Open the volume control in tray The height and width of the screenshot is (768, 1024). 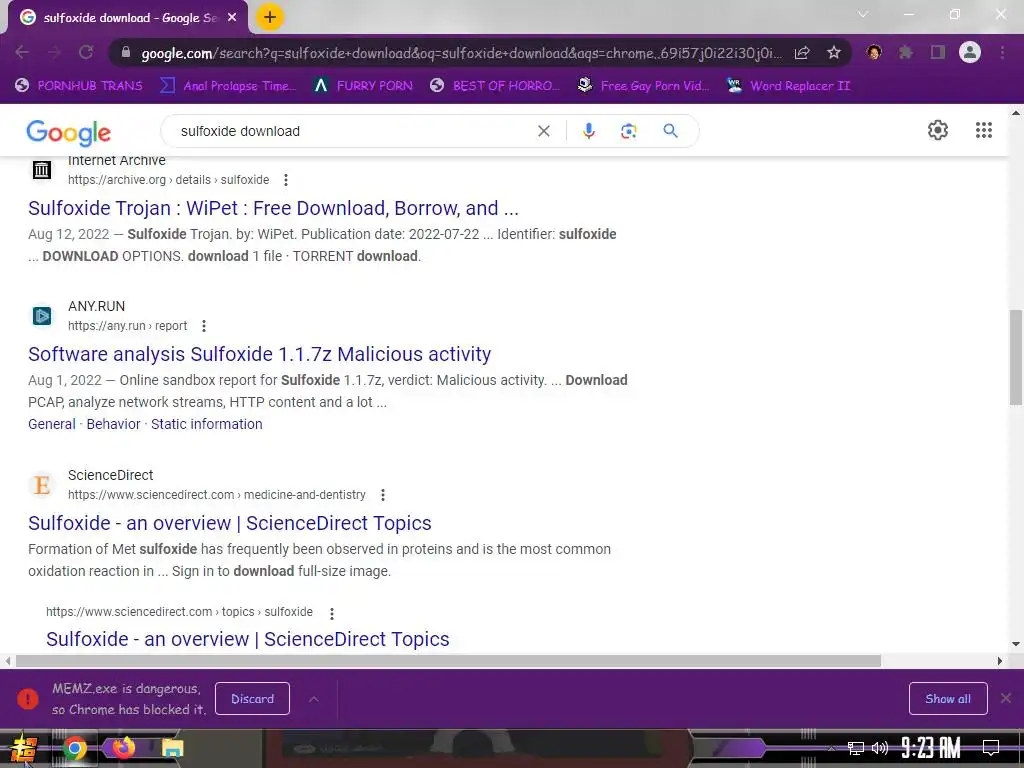(x=880, y=748)
